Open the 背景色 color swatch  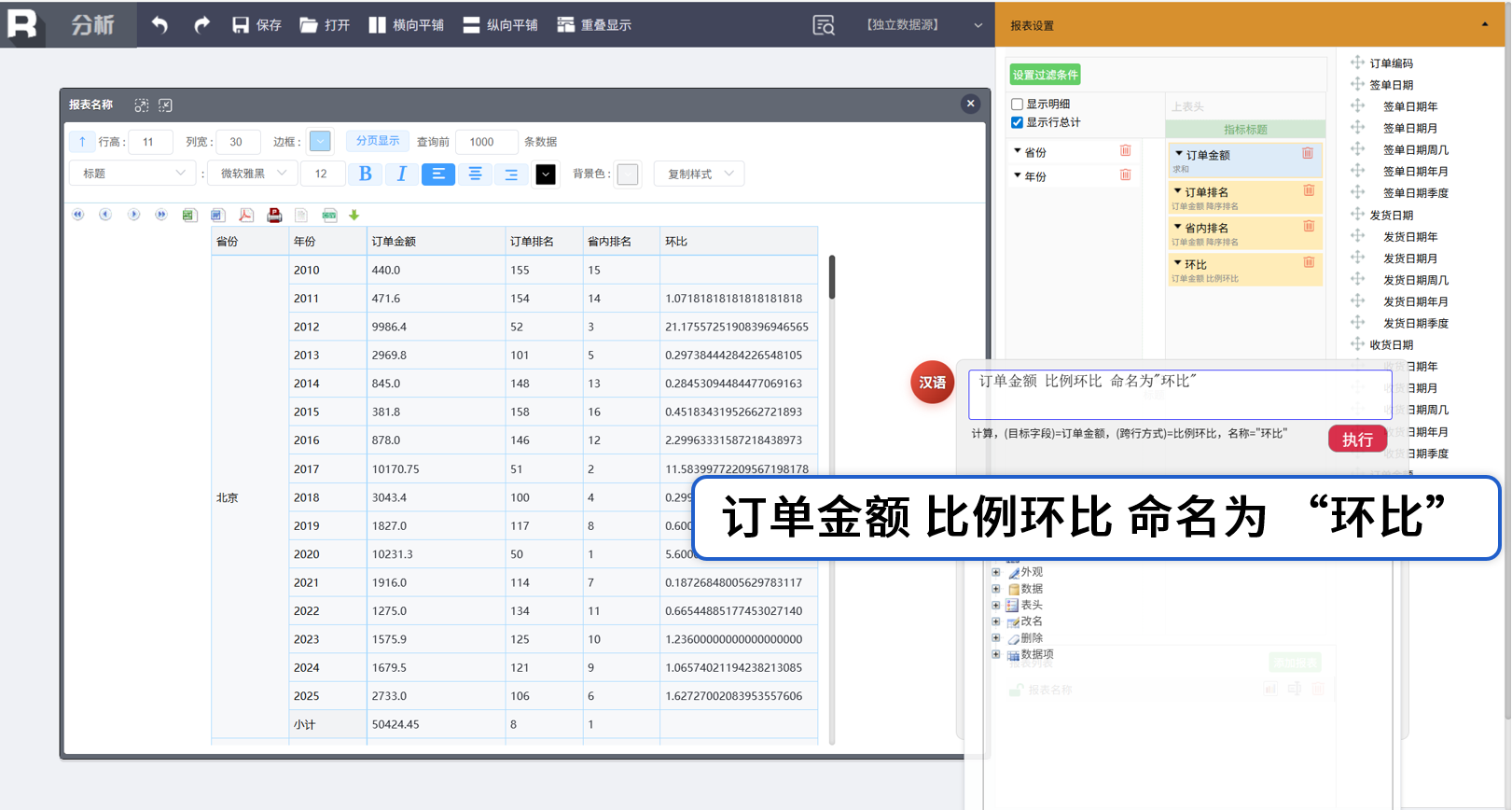[x=628, y=175]
